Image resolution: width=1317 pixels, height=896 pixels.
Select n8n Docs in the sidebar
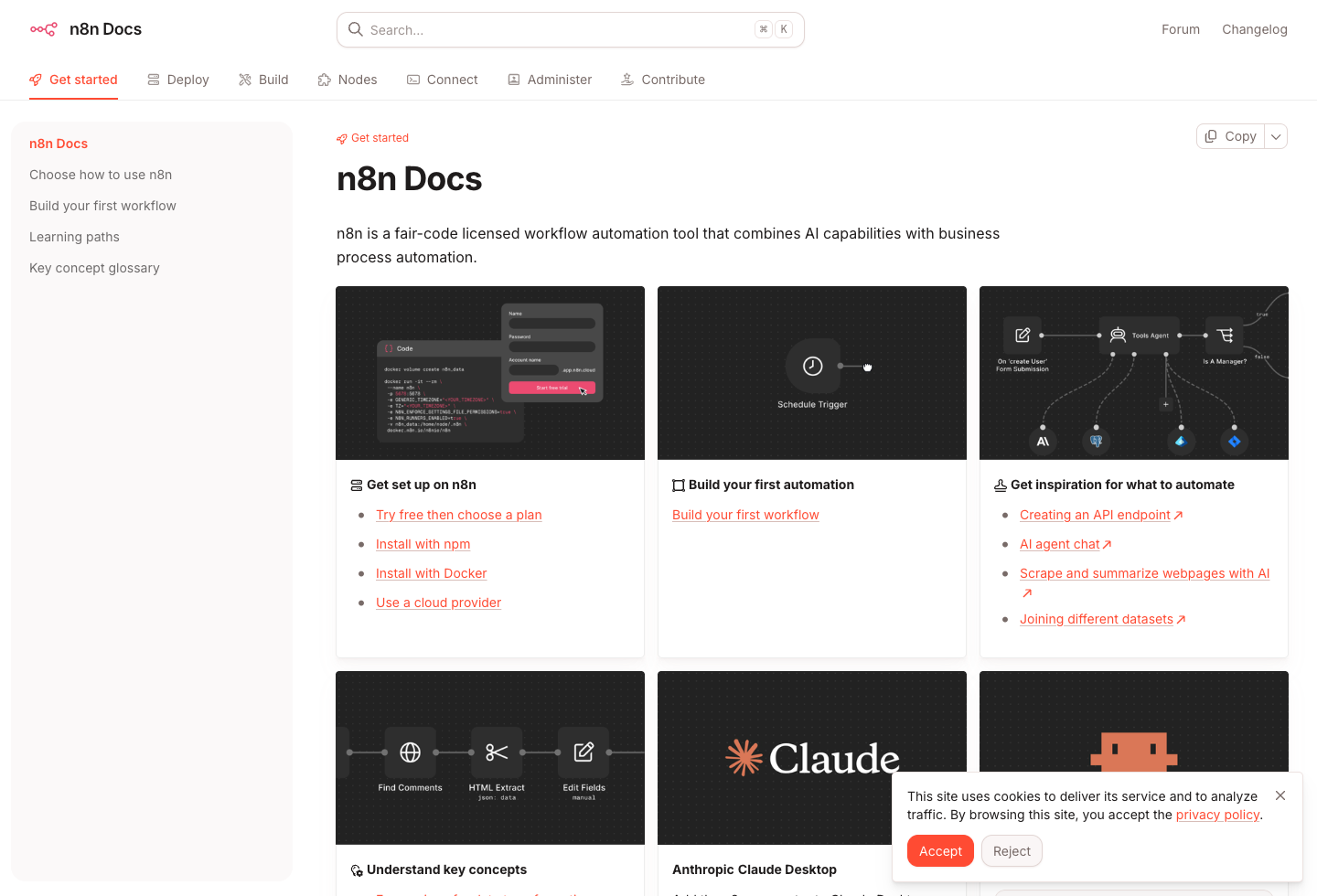coord(59,144)
